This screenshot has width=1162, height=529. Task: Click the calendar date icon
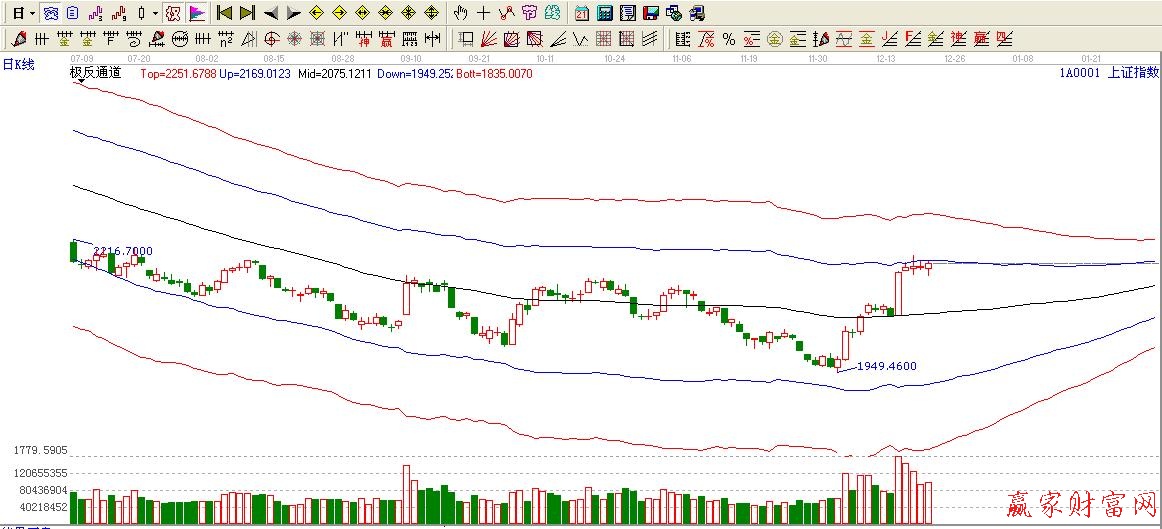582,13
